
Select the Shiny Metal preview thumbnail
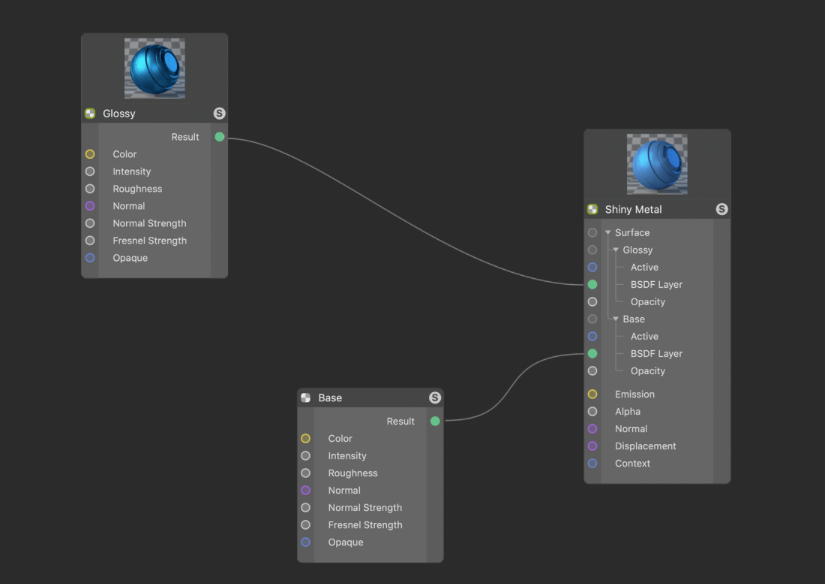[x=657, y=164]
